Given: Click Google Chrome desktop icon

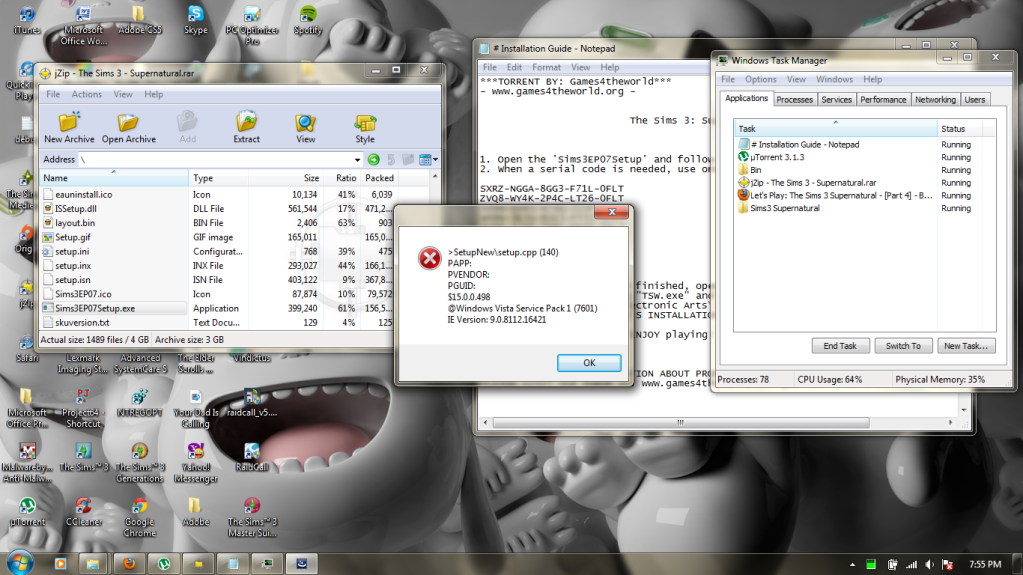Looking at the screenshot, I should [x=140, y=517].
